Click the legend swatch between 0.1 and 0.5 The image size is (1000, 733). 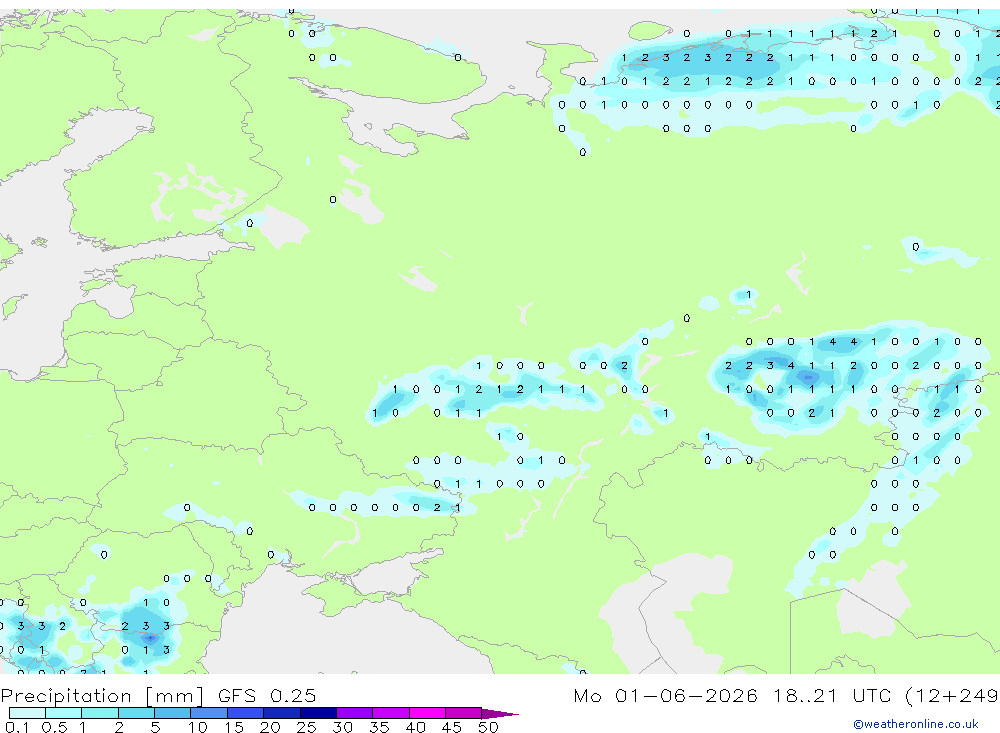pos(27,713)
